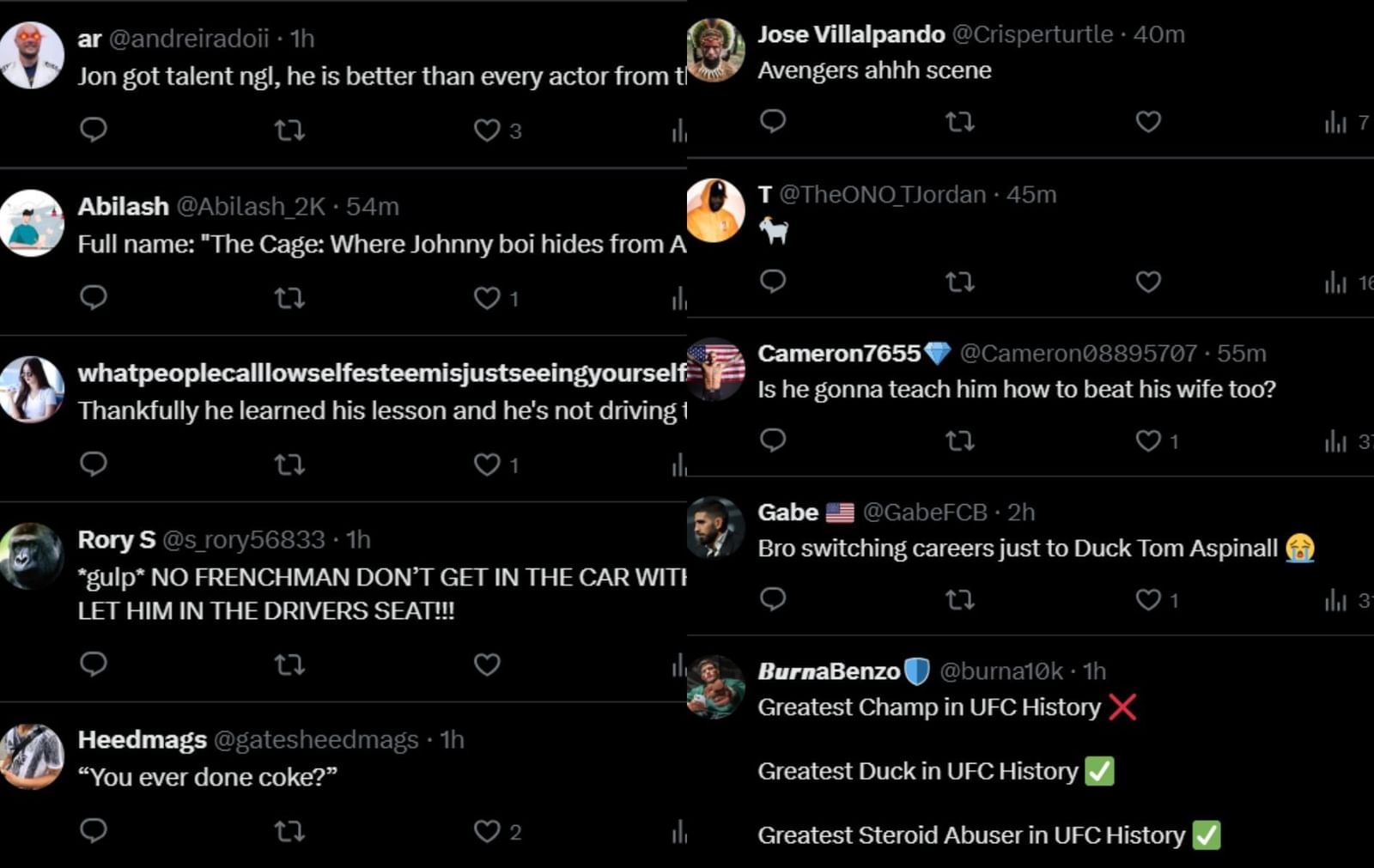Retweet Jose Villalpando's Avengers tweet

(x=959, y=122)
